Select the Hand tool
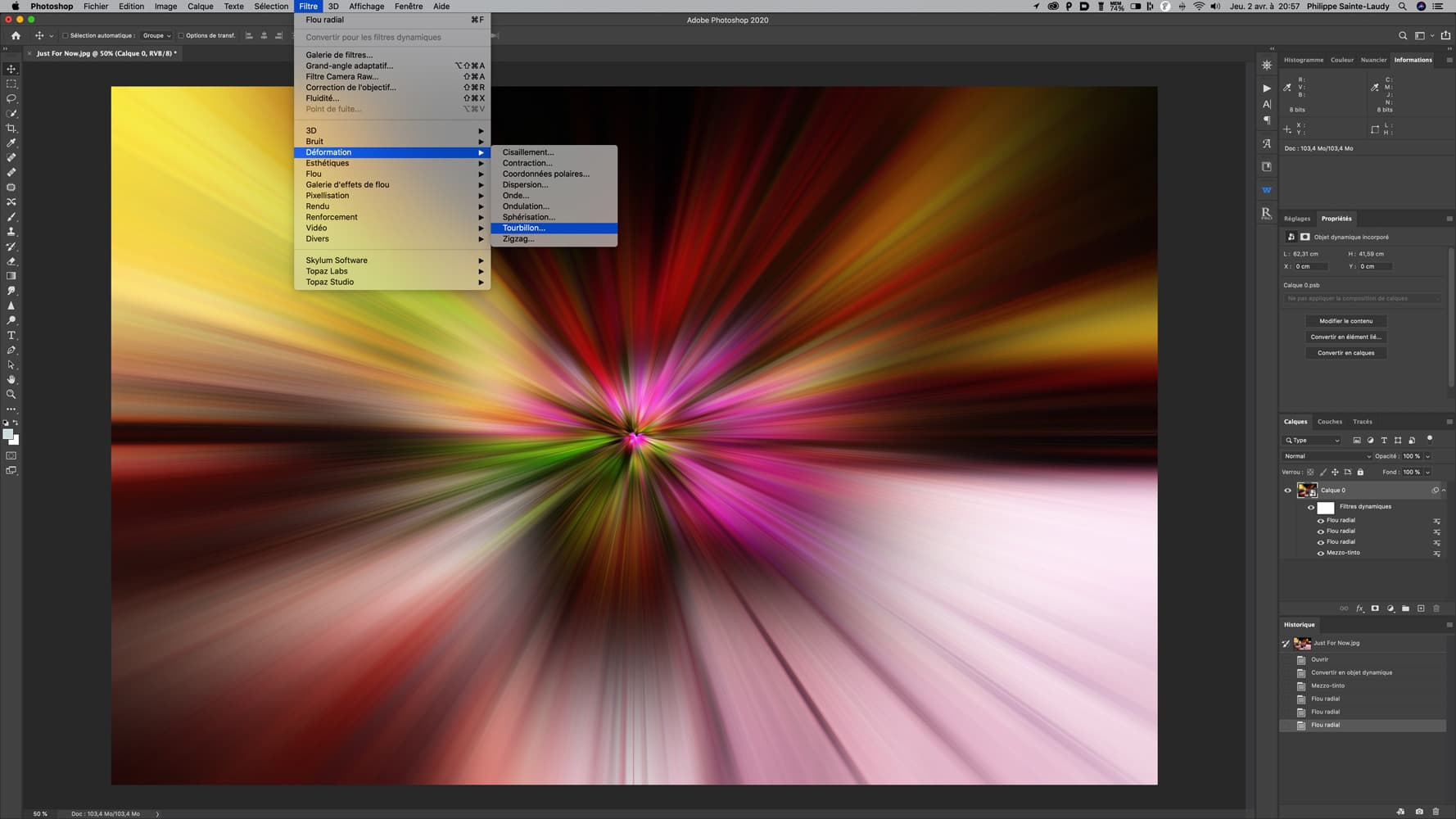This screenshot has width=1456, height=819. tap(11, 380)
